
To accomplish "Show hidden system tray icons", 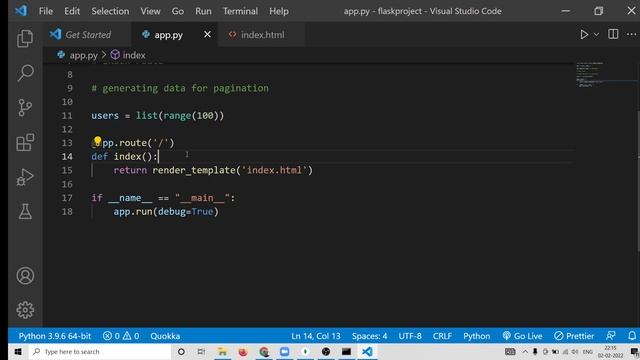I will pos(525,351).
